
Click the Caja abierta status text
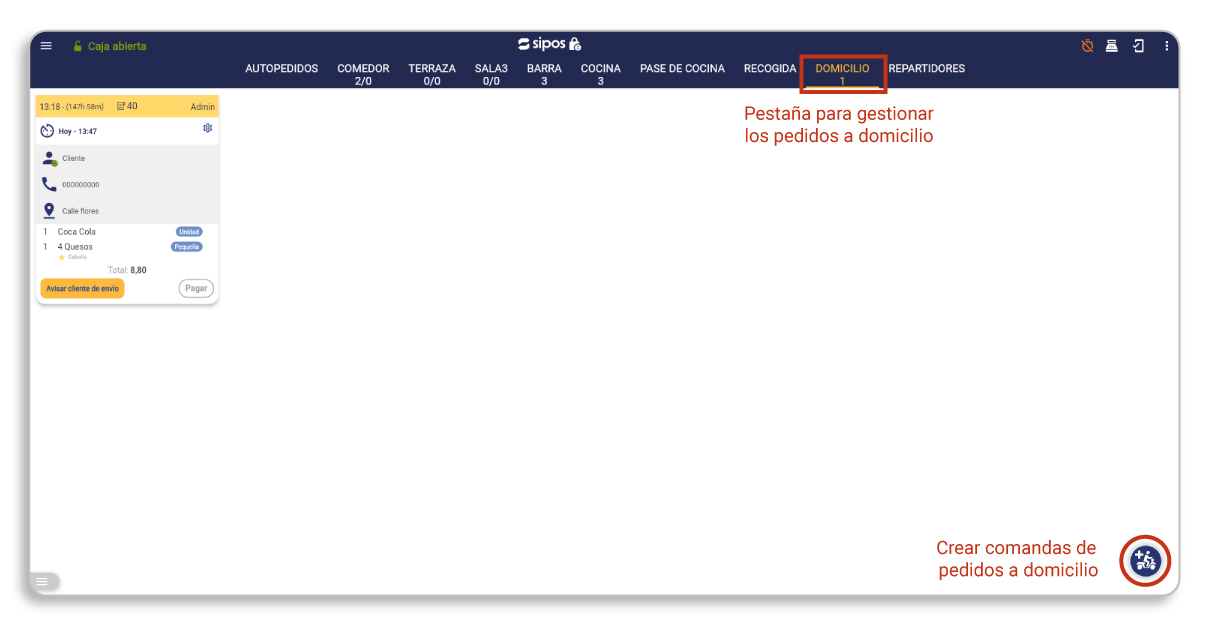pyautogui.click(x=117, y=46)
